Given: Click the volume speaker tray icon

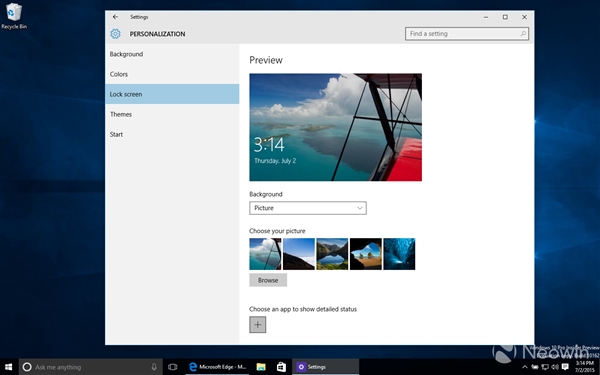Looking at the screenshot, I should 555,367.
